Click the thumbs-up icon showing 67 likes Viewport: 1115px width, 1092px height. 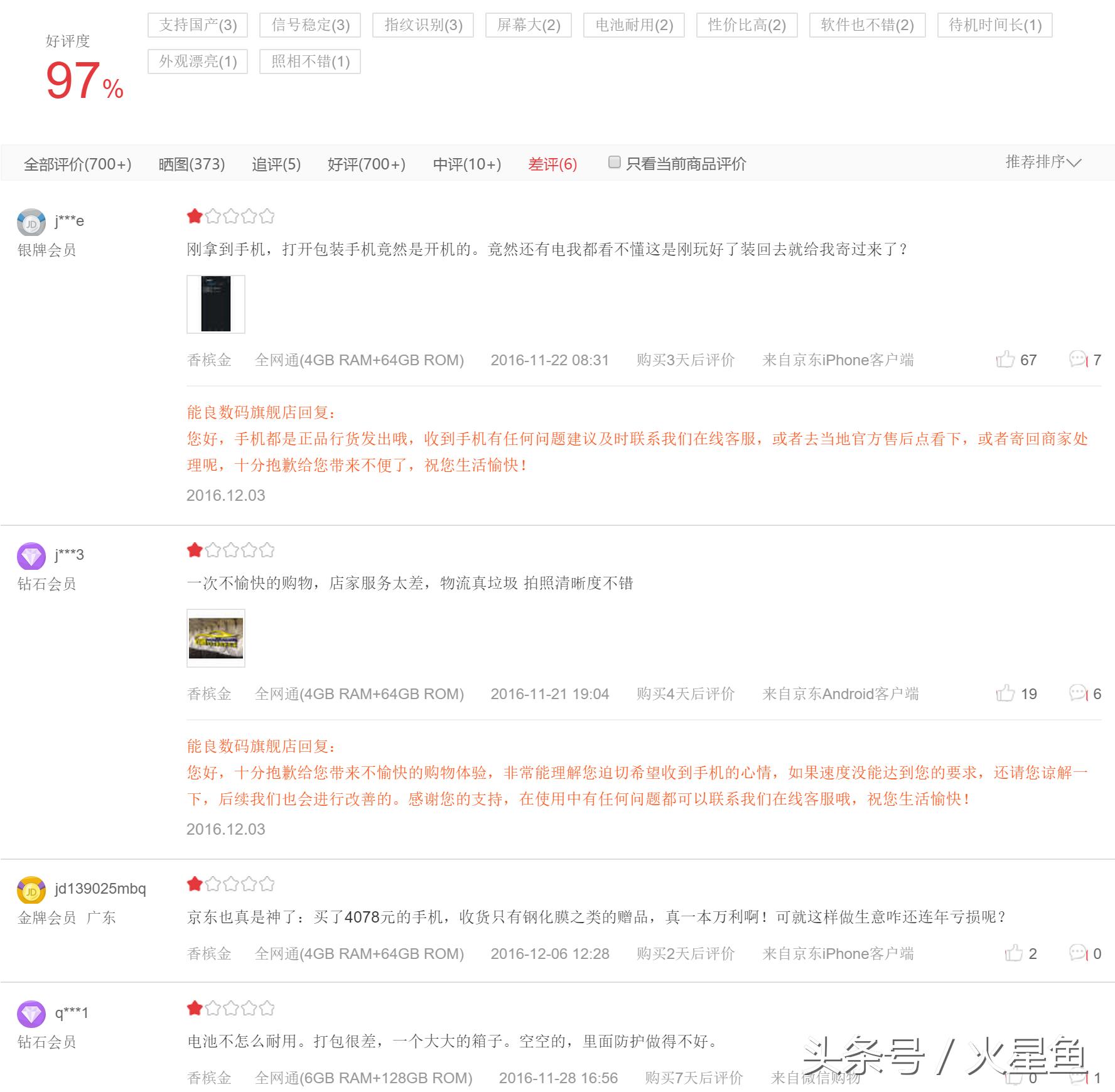pyautogui.click(x=1008, y=360)
